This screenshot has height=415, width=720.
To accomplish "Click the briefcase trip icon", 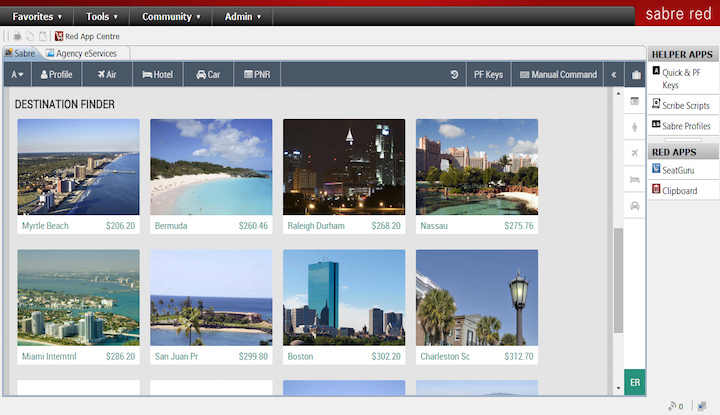I will click(x=636, y=75).
